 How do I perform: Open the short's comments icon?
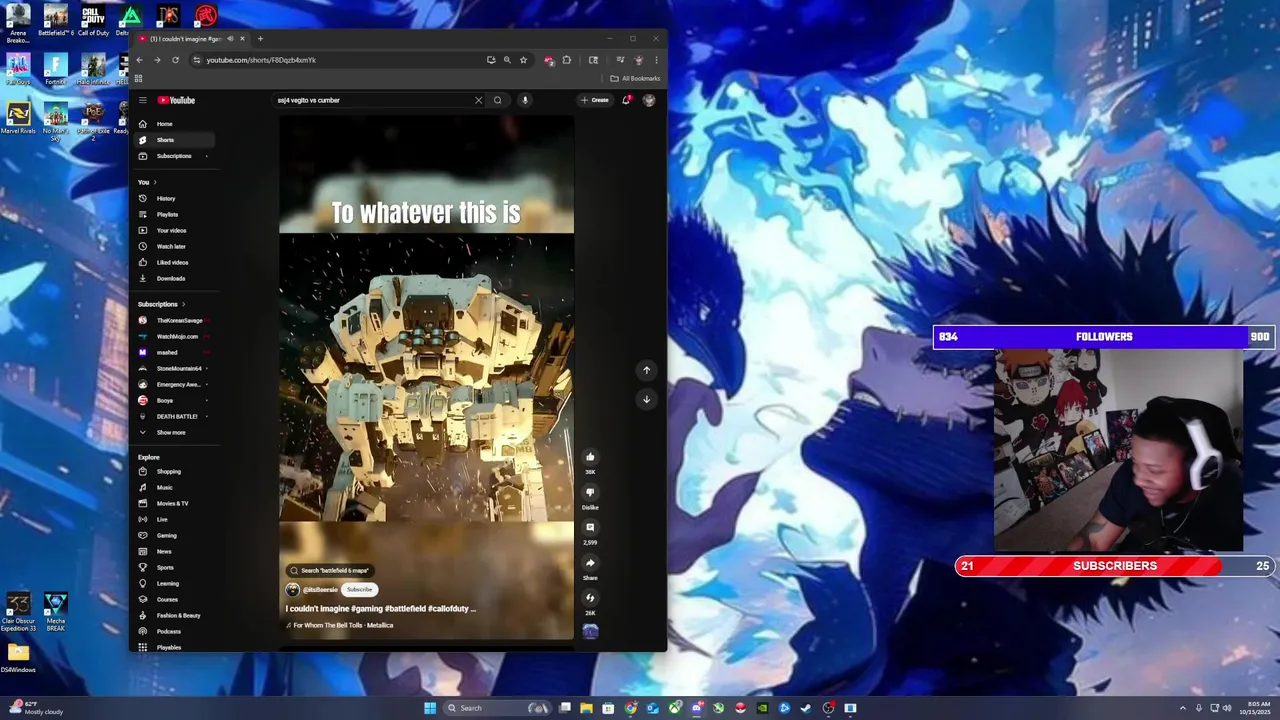click(x=590, y=527)
